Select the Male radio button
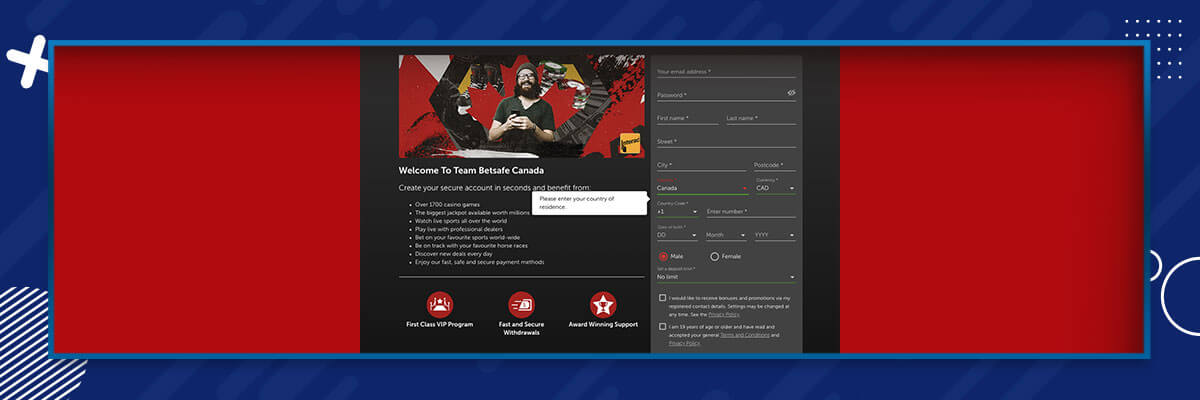 (663, 256)
